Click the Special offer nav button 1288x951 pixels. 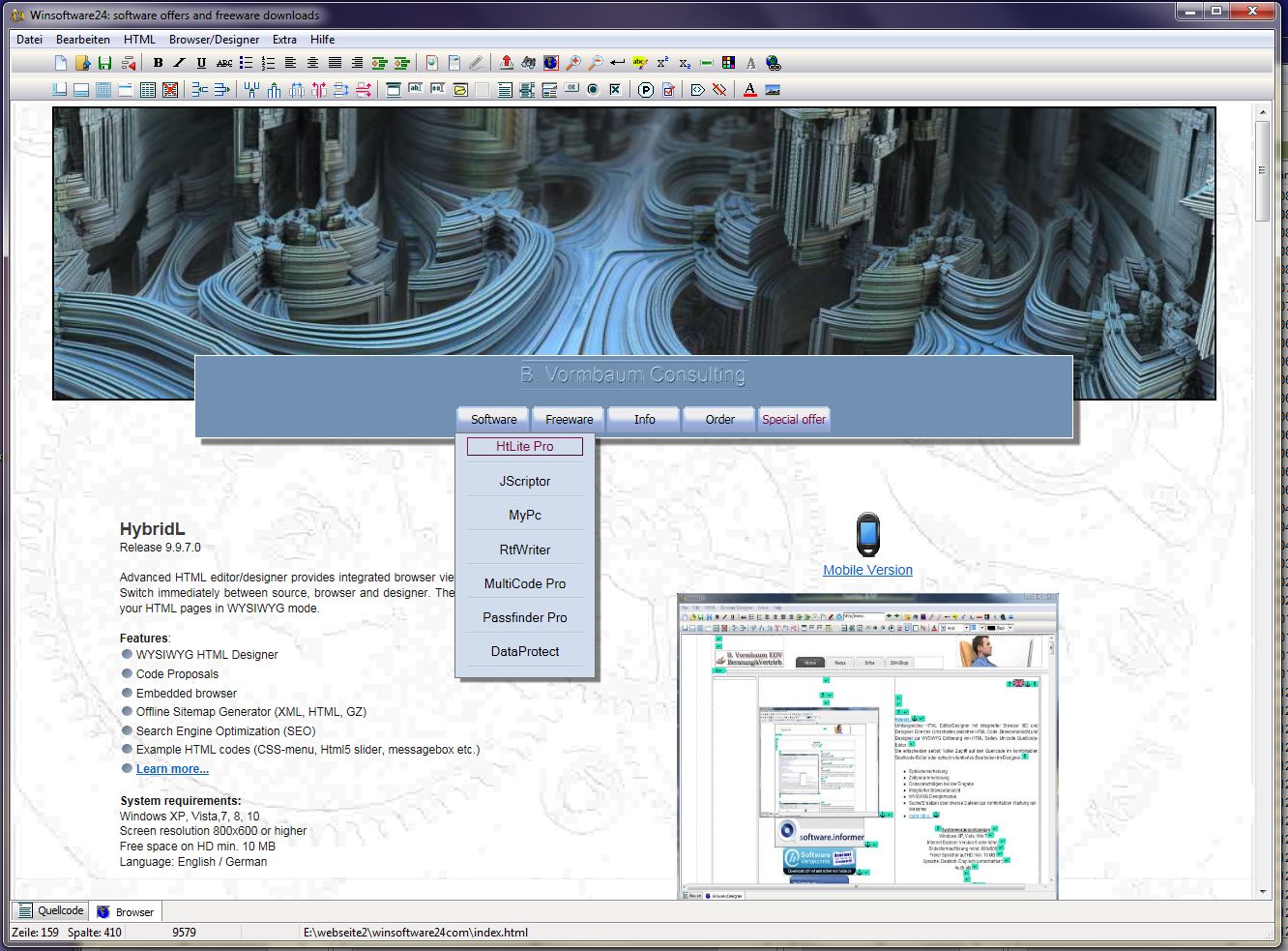[x=794, y=419]
